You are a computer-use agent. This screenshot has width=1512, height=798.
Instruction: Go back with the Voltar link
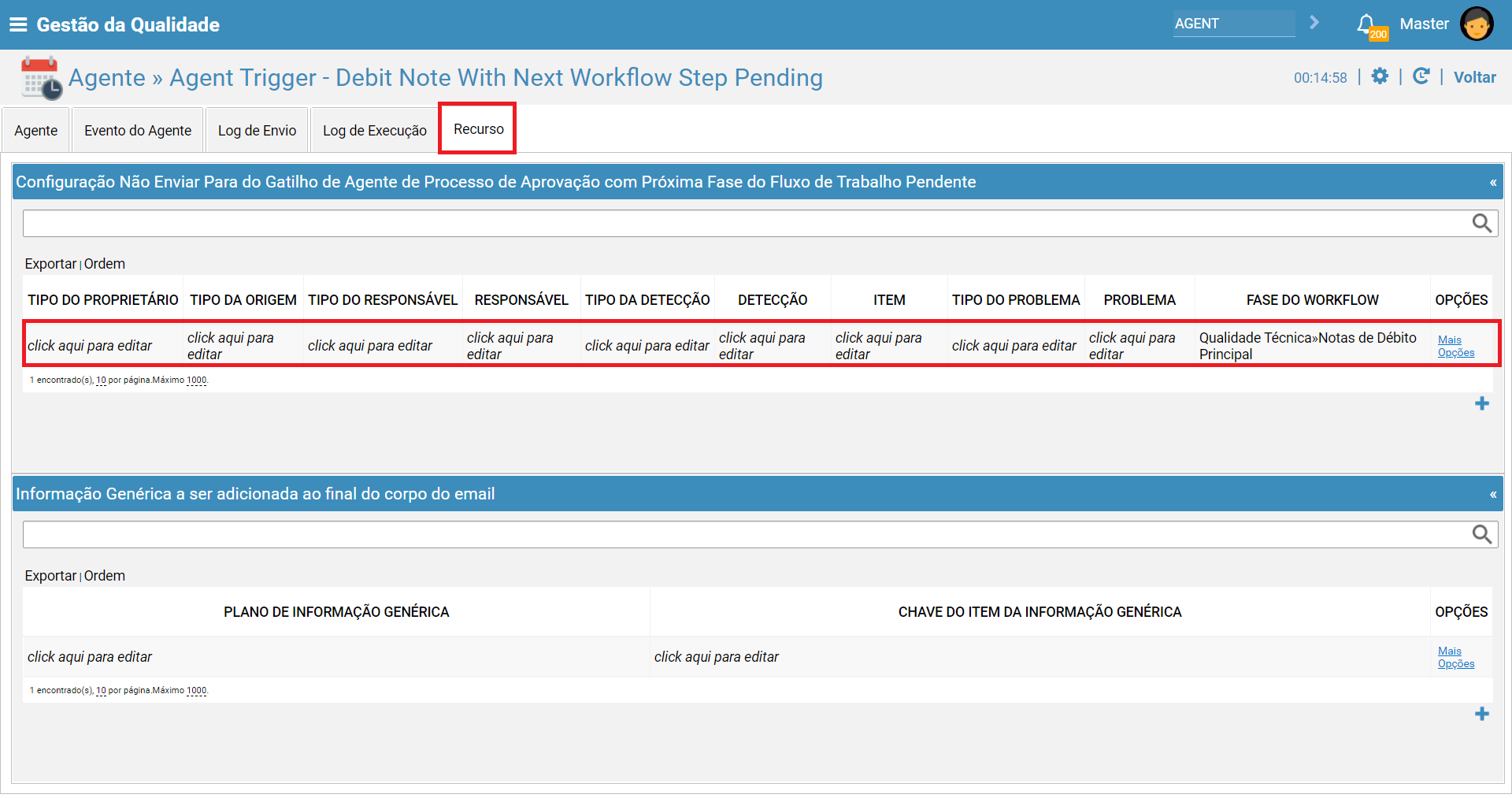tap(1474, 77)
